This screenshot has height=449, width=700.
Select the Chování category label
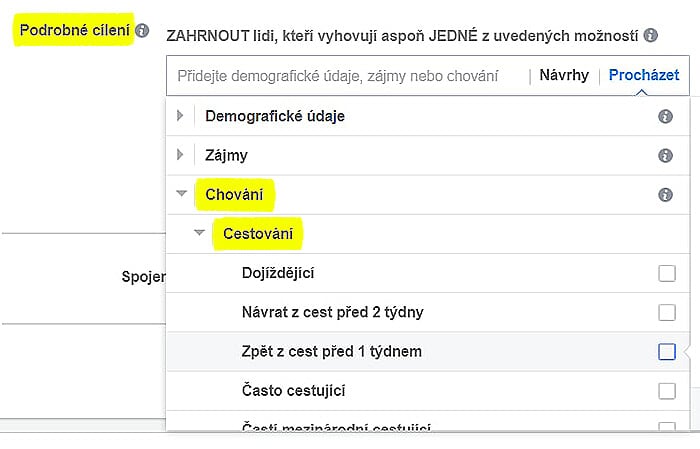coord(234,195)
